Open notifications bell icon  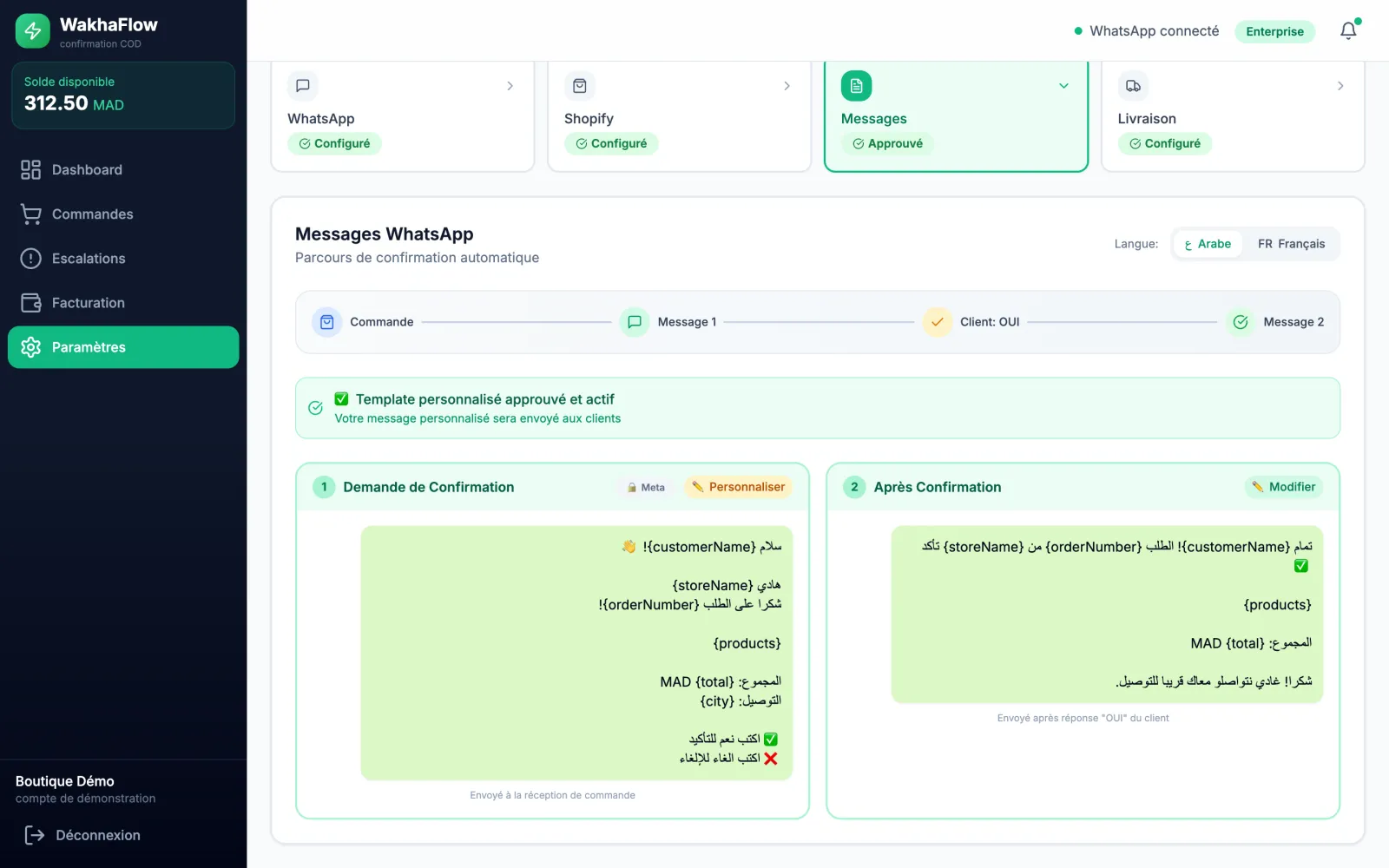click(1348, 31)
